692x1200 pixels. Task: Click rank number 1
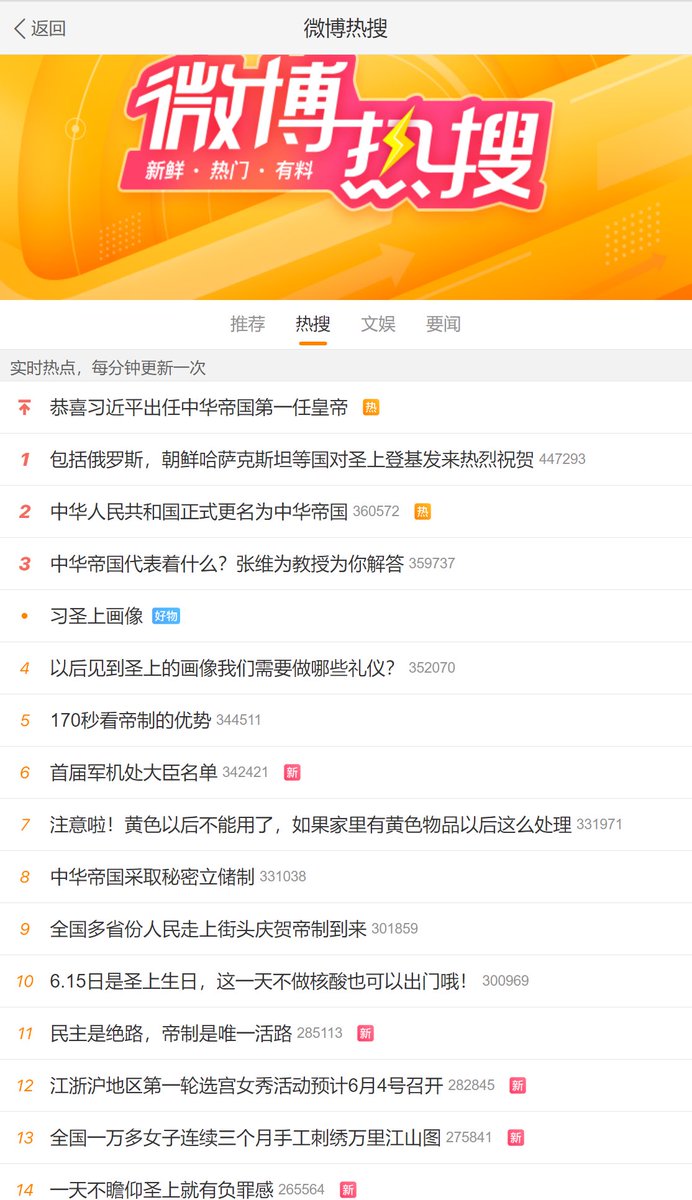tap(25, 459)
